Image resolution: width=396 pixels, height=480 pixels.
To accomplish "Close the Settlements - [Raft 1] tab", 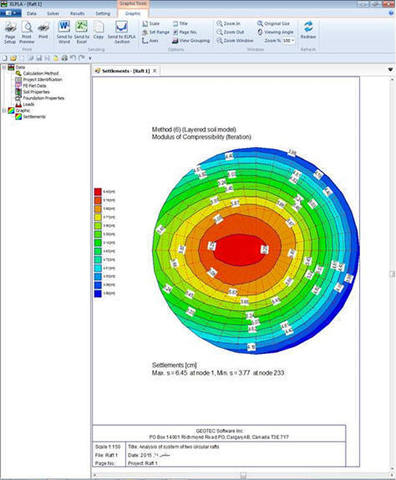I will point(154,71).
